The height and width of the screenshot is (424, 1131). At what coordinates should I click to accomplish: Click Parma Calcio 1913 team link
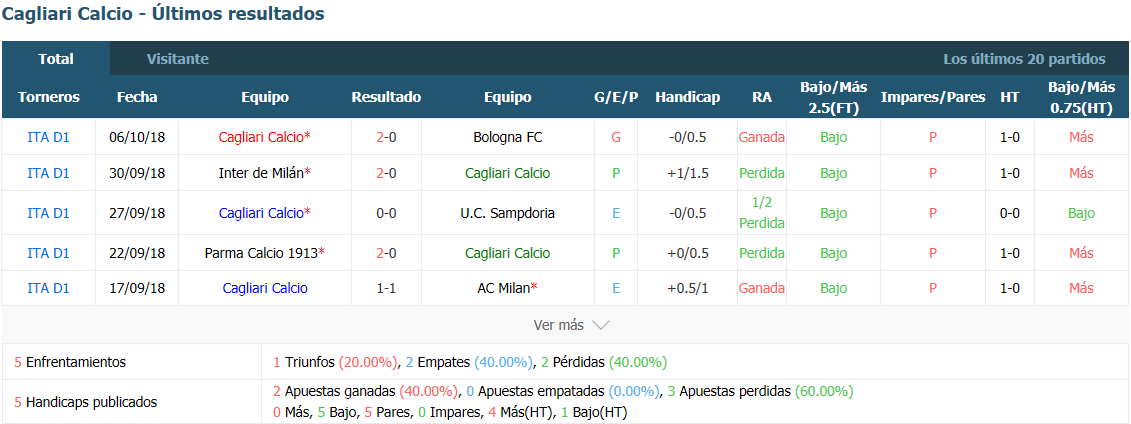[265, 253]
